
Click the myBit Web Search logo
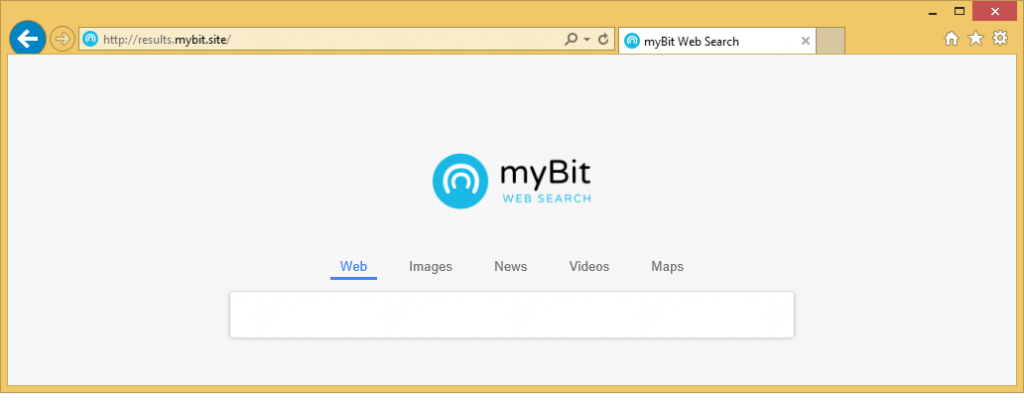pos(511,181)
